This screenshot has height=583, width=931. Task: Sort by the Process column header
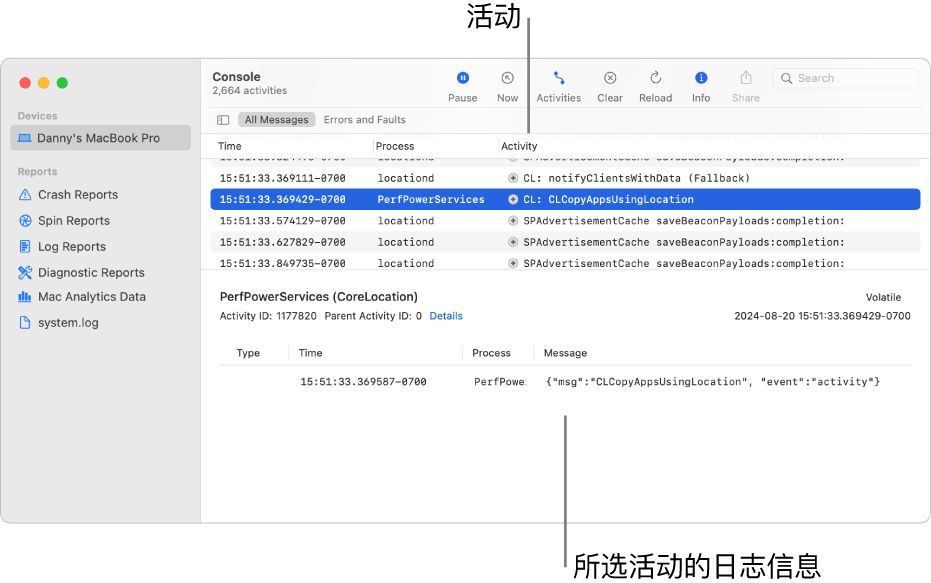395,146
